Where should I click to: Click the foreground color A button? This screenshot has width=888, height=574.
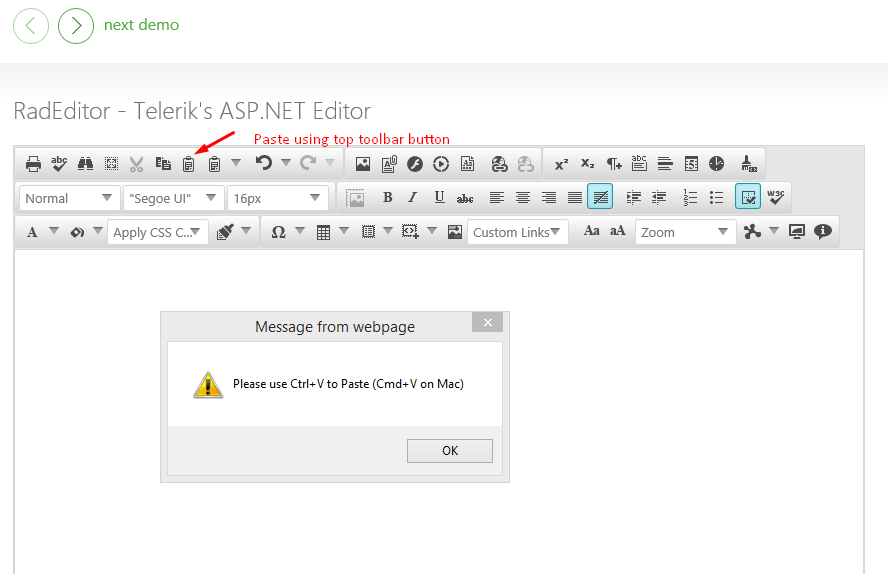(x=32, y=232)
